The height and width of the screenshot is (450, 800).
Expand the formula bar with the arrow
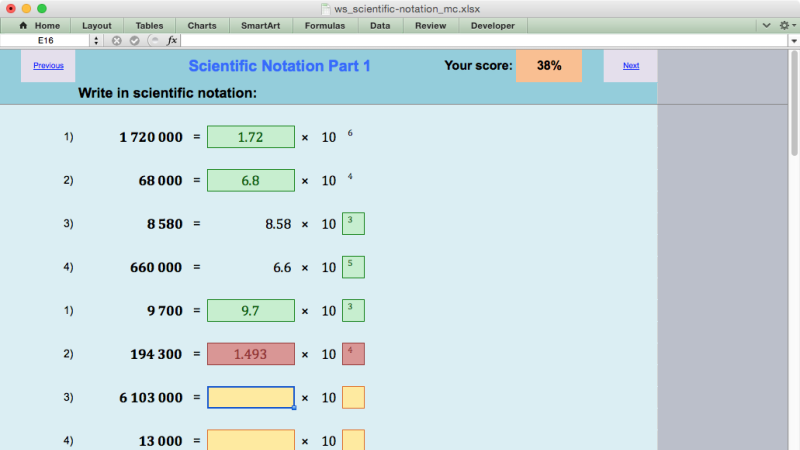[794, 41]
